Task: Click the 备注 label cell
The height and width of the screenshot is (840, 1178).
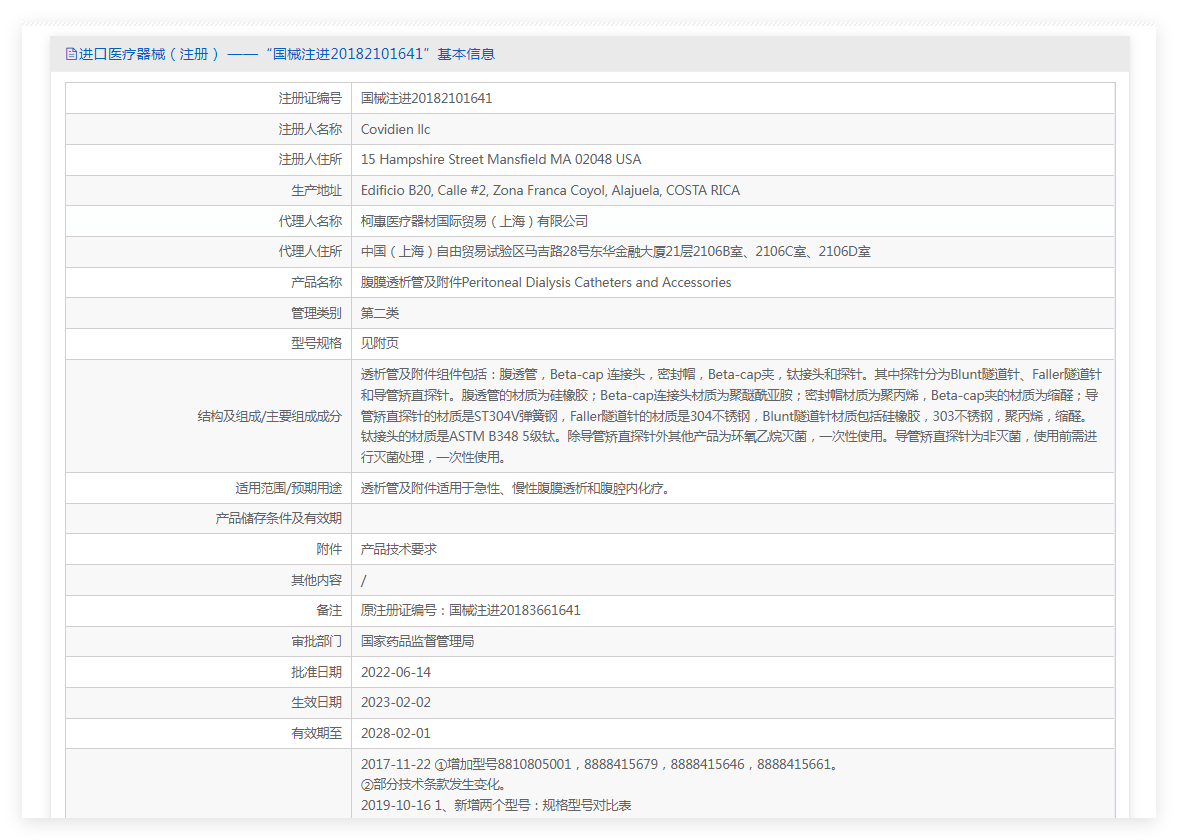Action: 209,610
